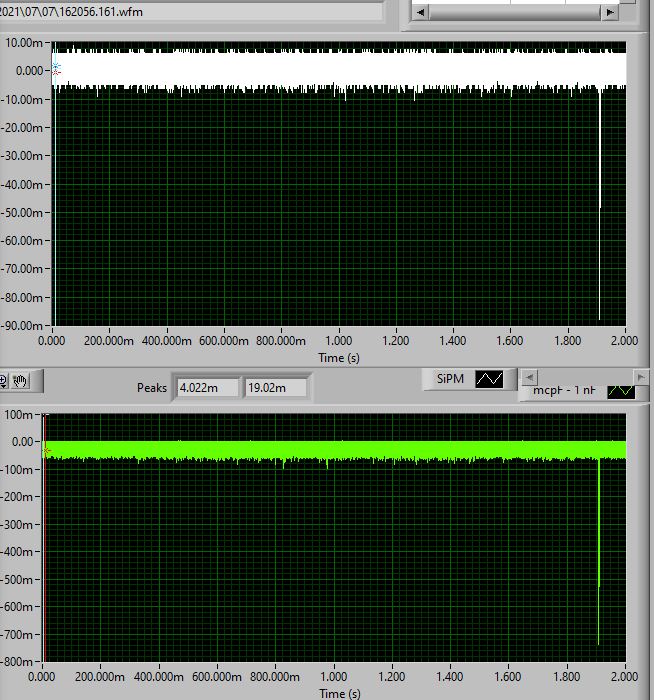
Task: Click the 2.000 label on lower graph X-axis
Action: click(x=625, y=676)
